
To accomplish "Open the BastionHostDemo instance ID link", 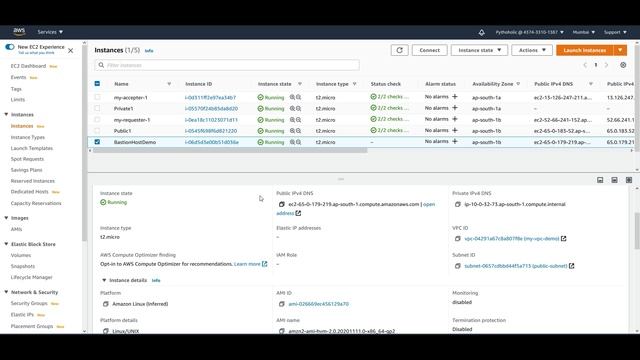I will tap(211, 142).
